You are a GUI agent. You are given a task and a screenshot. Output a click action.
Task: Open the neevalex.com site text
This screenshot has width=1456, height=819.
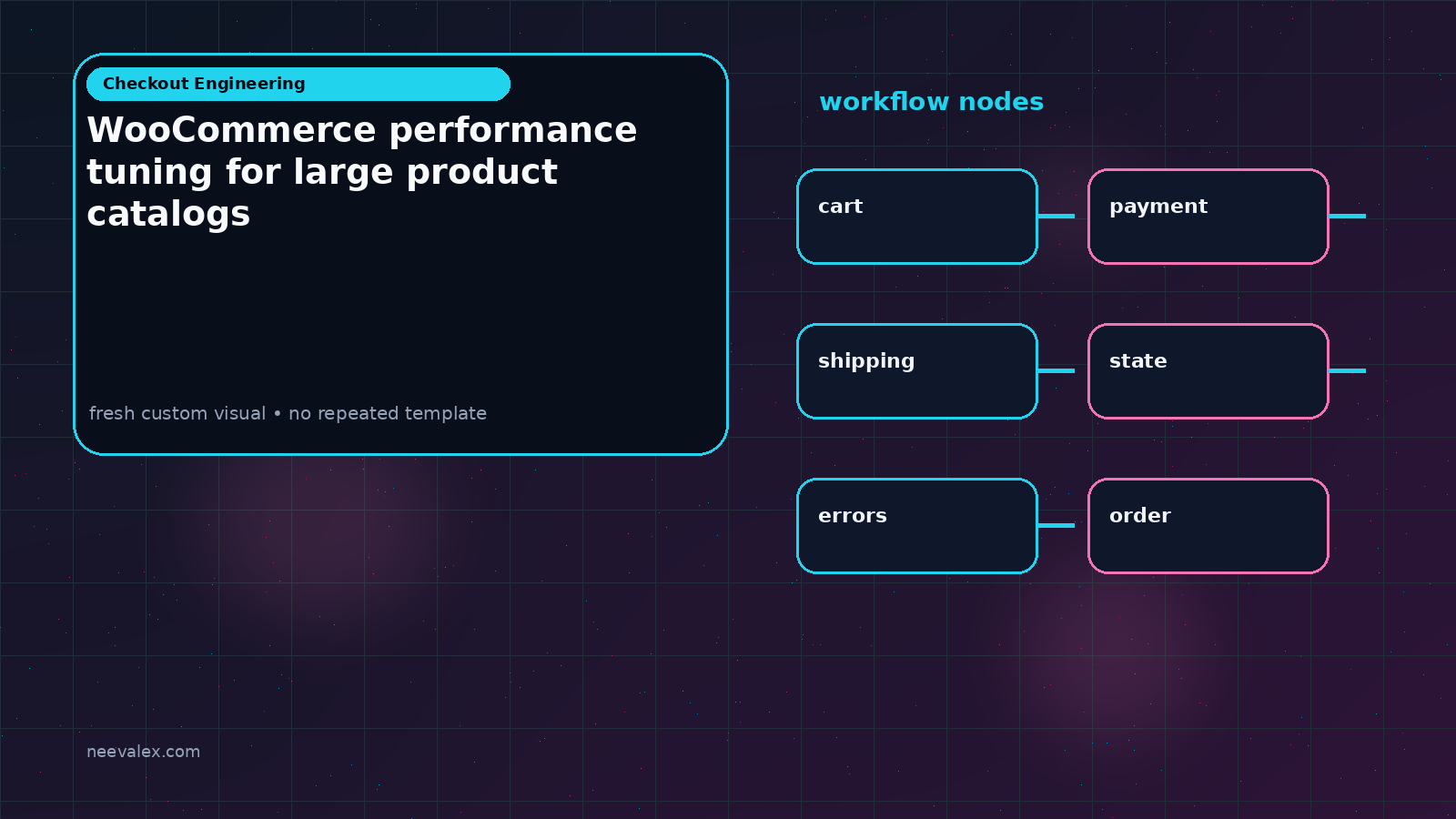click(143, 752)
